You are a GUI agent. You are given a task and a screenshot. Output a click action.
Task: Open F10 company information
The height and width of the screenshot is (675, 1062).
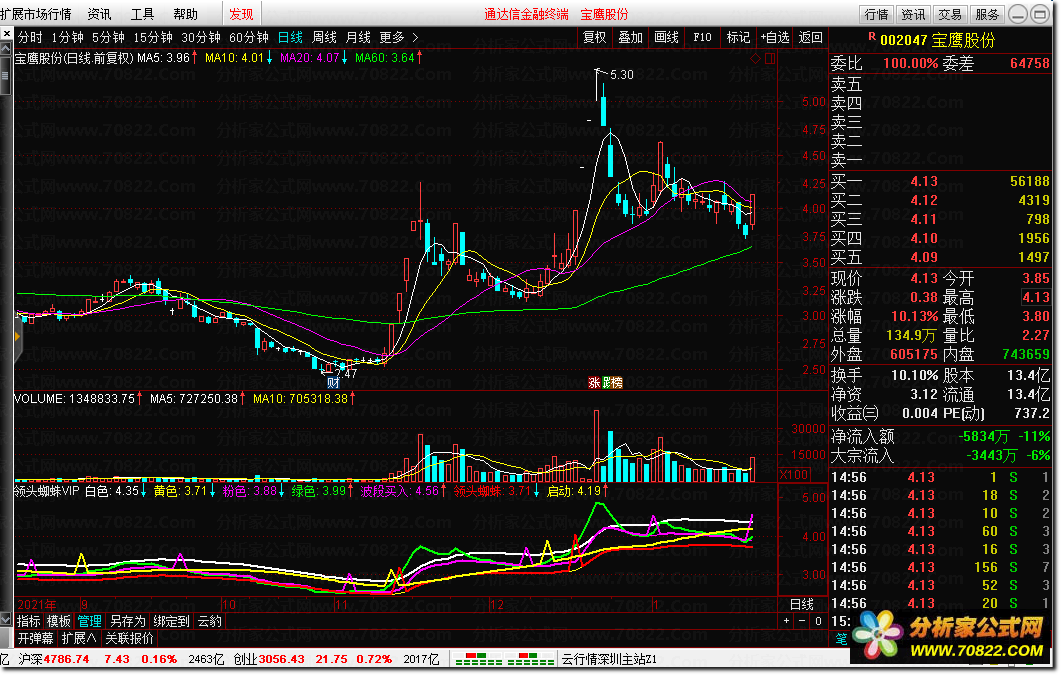(x=702, y=38)
